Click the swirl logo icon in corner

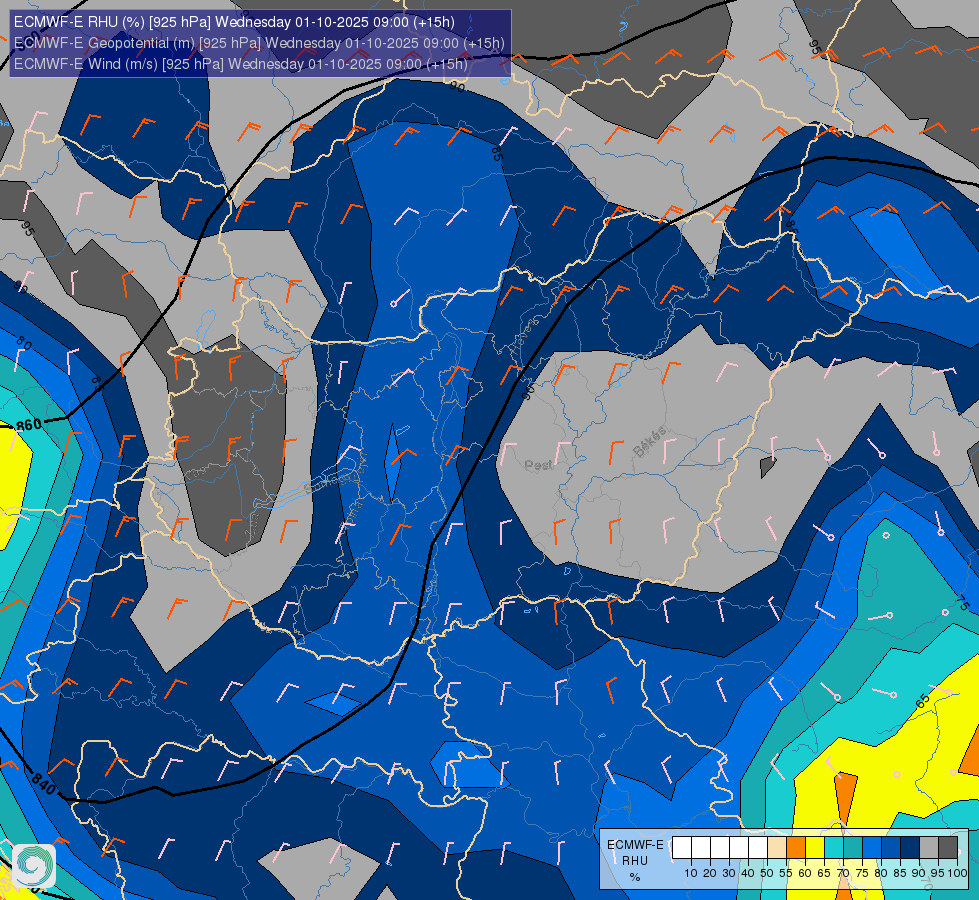tap(33, 866)
